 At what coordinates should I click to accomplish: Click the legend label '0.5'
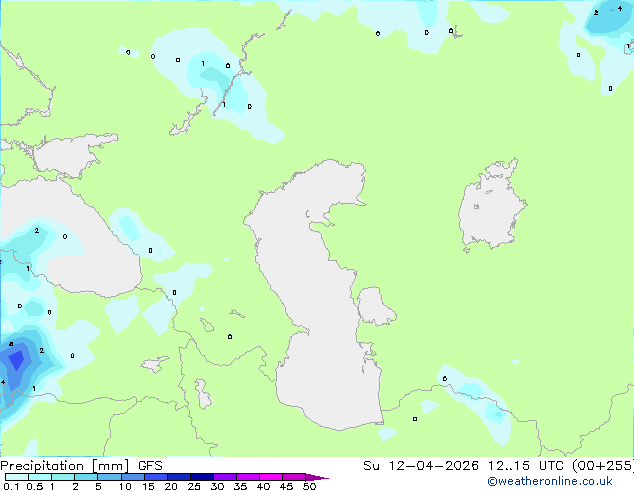[35, 486]
